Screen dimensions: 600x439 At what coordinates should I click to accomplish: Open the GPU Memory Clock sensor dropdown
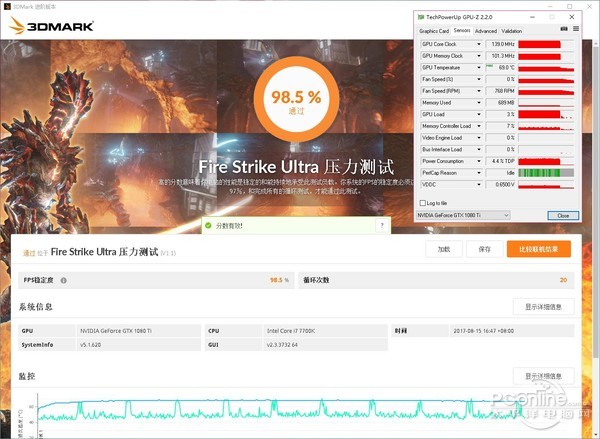tap(478, 56)
